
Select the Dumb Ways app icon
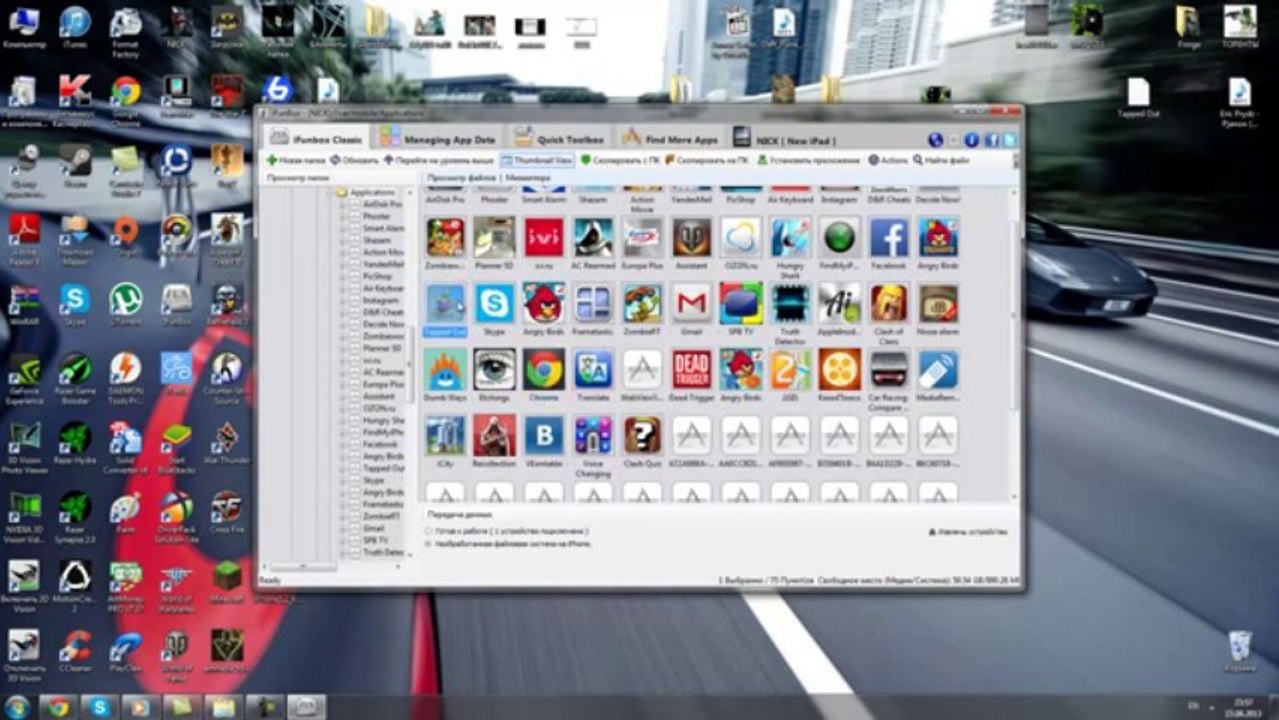point(445,369)
